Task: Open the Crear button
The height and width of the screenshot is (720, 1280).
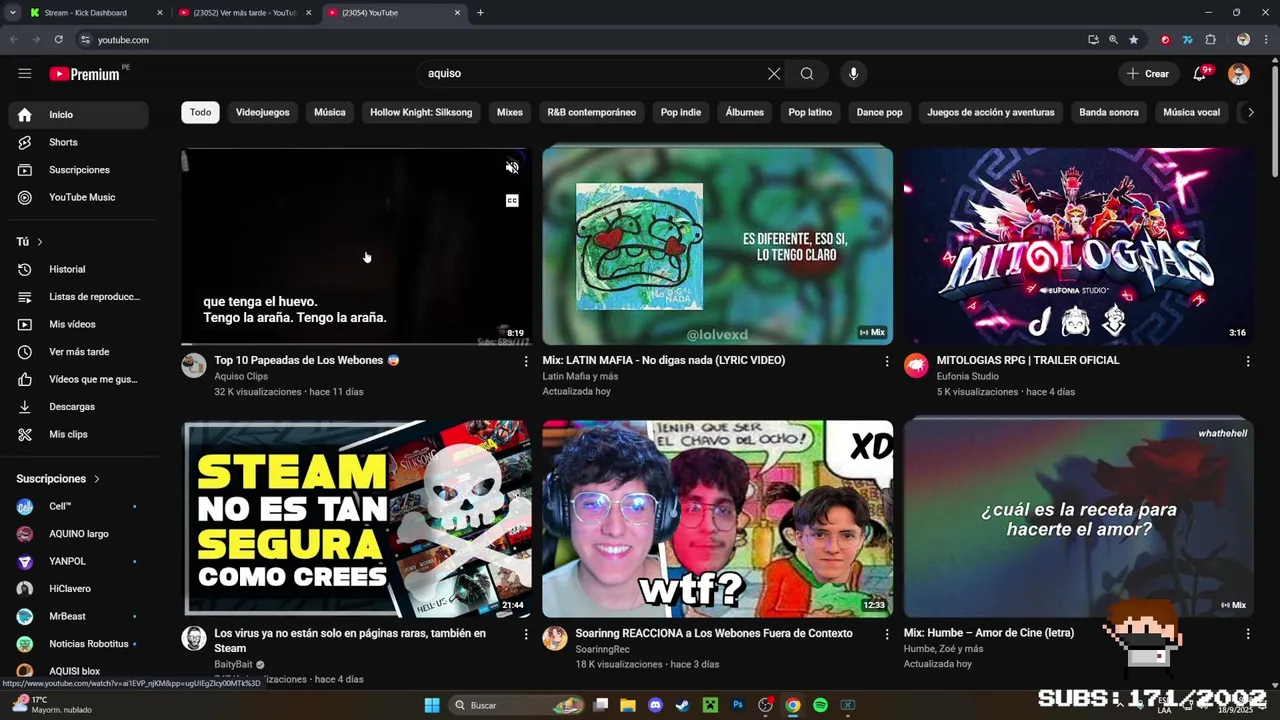Action: click(1147, 74)
